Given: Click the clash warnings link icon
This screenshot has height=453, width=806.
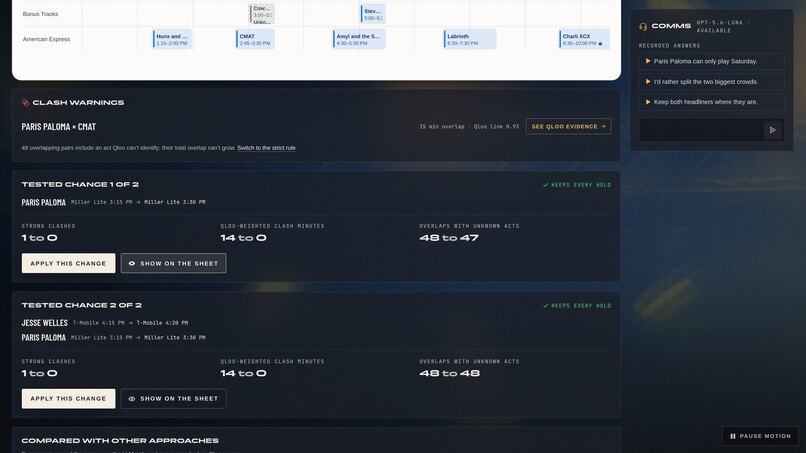Looking at the screenshot, I should (x=25, y=102).
